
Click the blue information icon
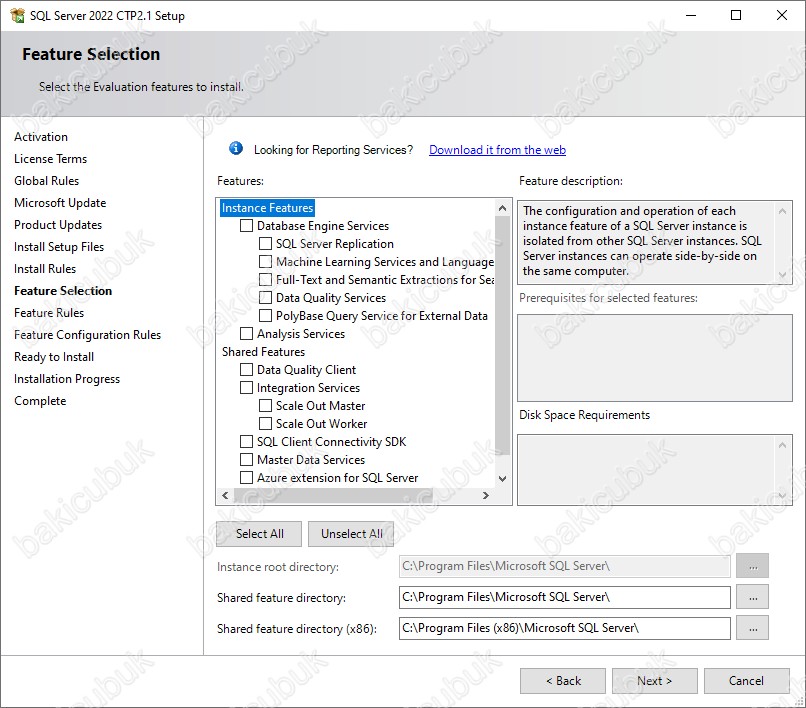235,149
